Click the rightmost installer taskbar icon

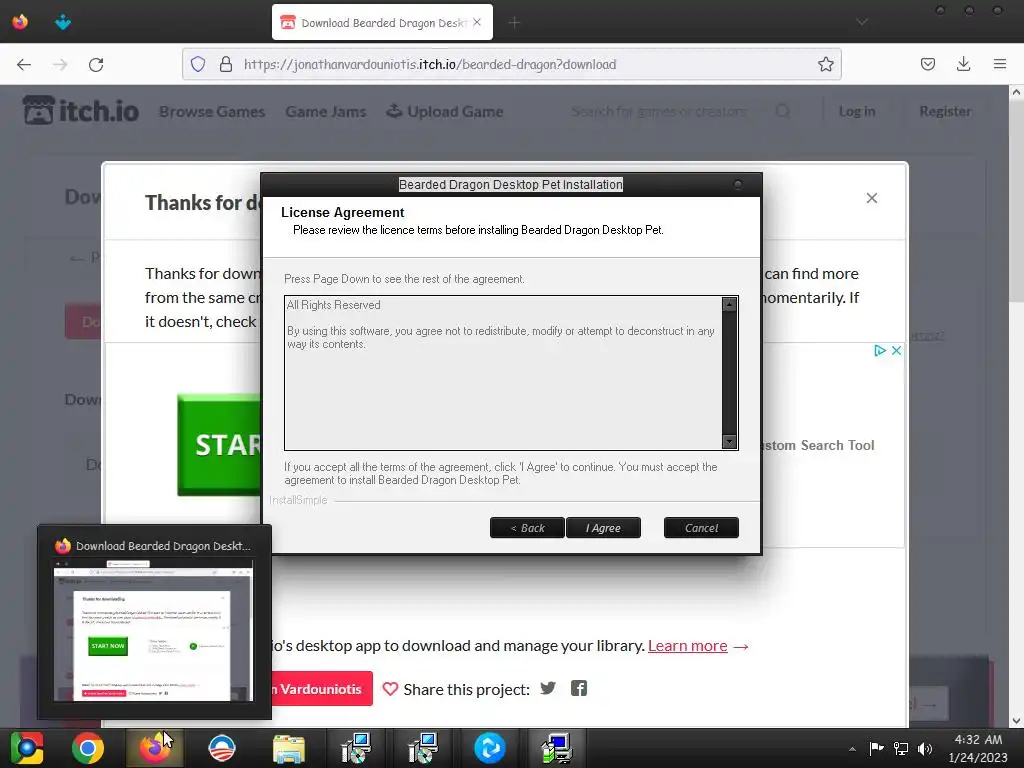(556, 748)
